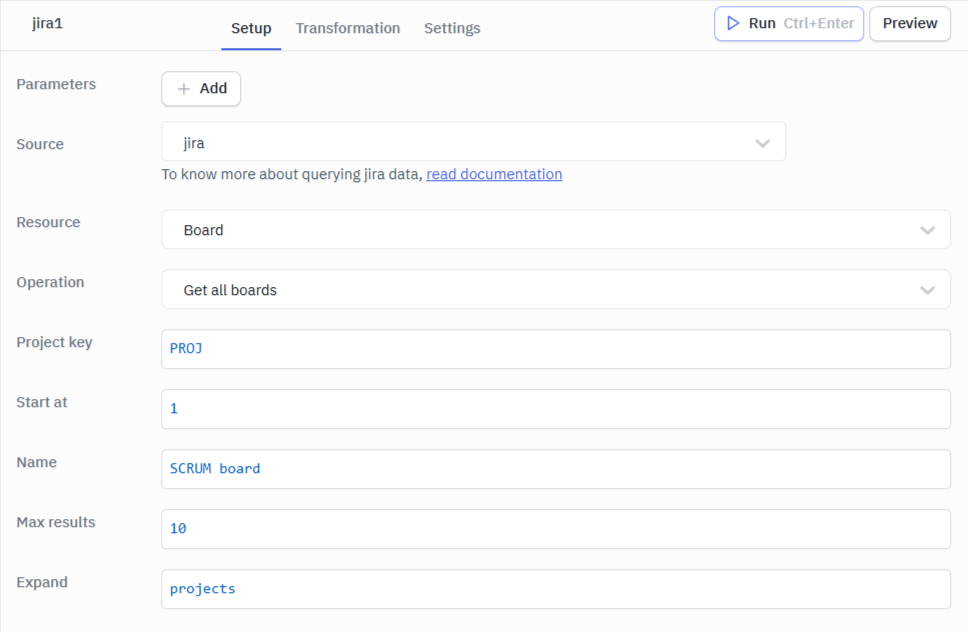Screen dimensions: 968x632
Task: Click the Start at label
Action: (41, 402)
